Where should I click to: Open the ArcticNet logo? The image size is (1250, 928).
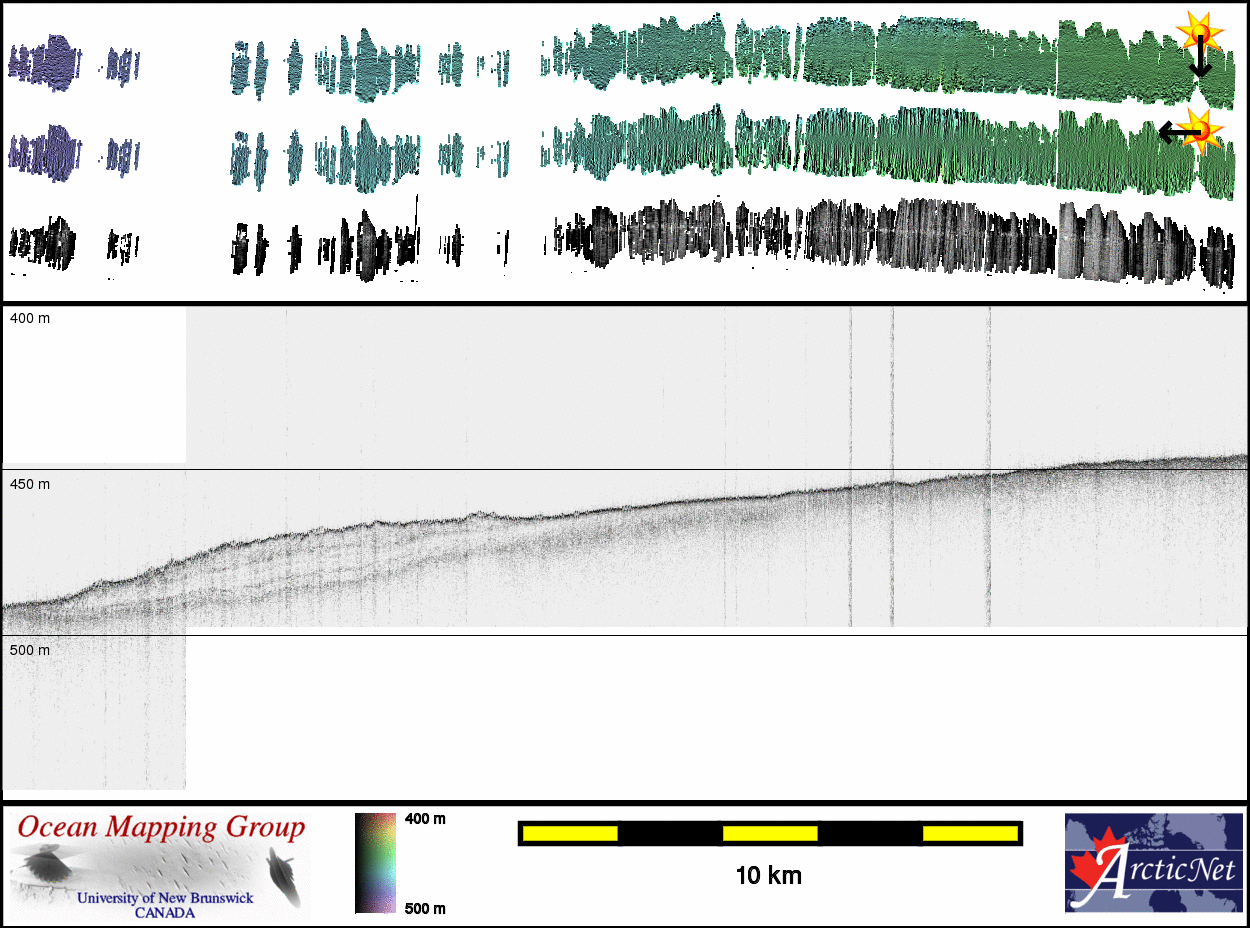[1153, 863]
